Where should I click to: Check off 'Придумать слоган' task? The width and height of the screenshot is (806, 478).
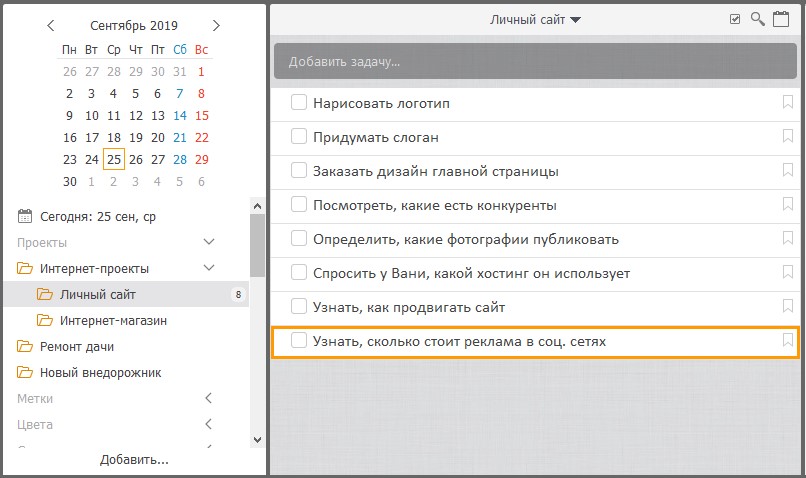pyautogui.click(x=299, y=136)
